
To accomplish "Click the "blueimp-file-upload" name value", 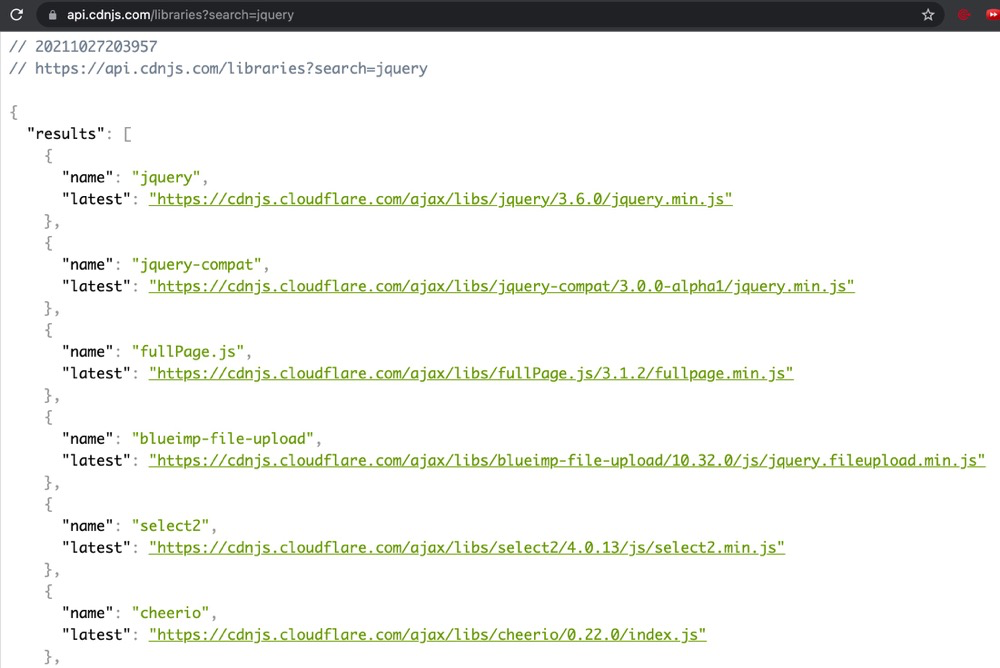I will point(225,439).
